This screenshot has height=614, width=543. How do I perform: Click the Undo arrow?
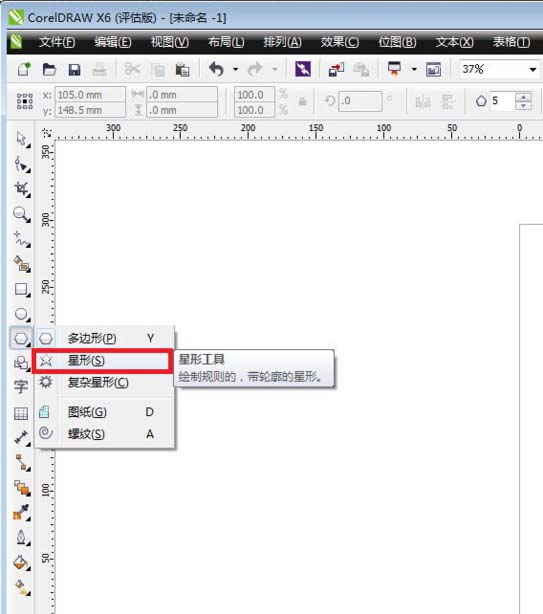click(x=216, y=69)
